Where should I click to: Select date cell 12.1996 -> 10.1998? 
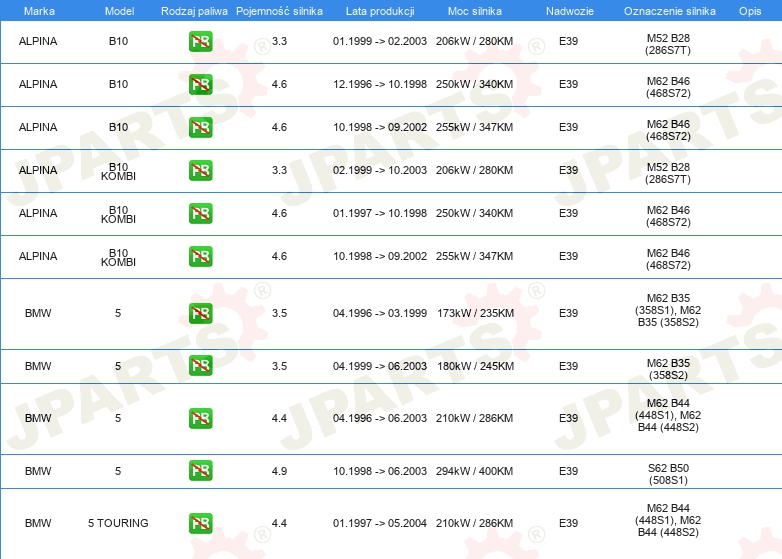[x=380, y=84]
